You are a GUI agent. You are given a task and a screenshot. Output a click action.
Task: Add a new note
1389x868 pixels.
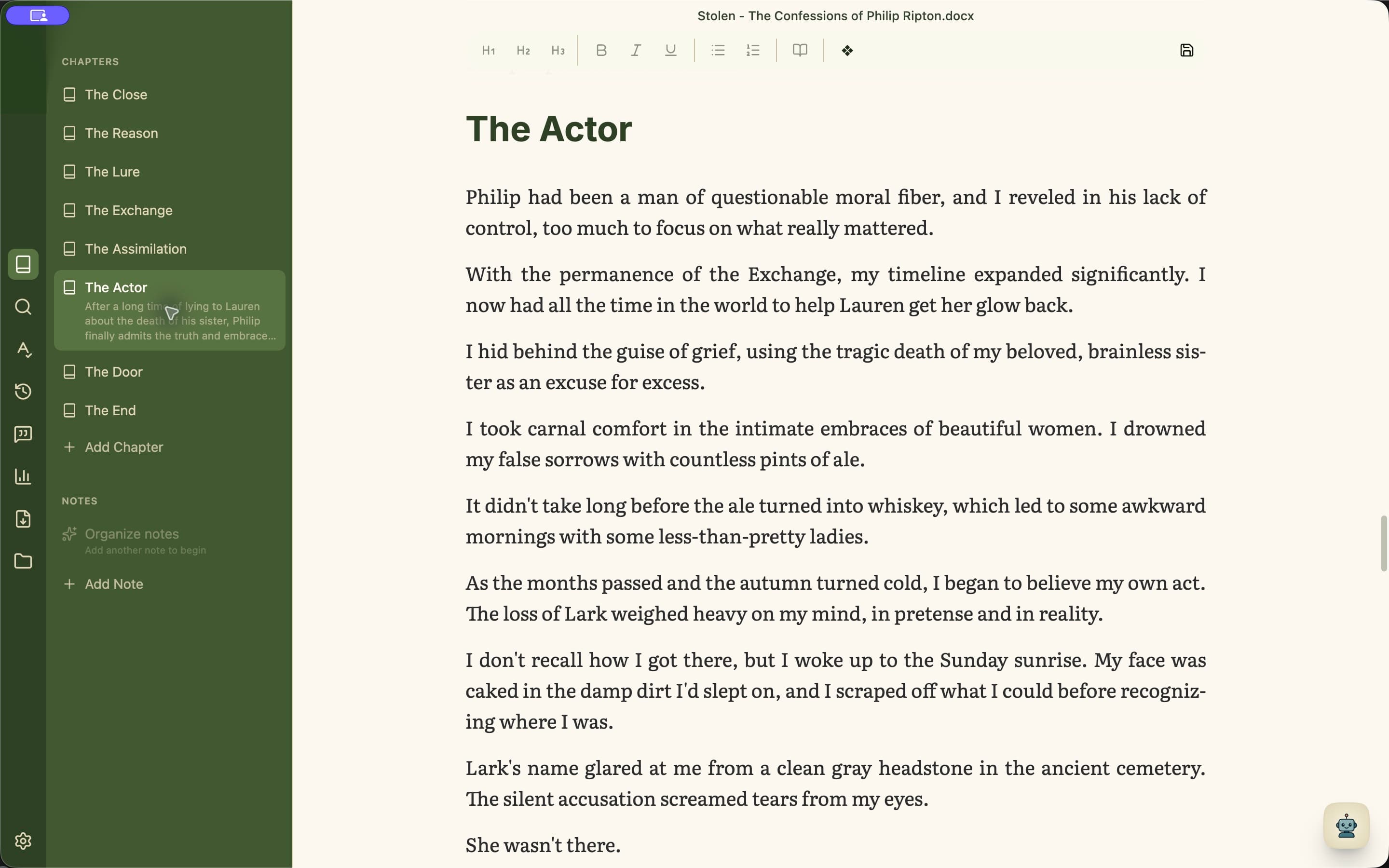[169, 584]
